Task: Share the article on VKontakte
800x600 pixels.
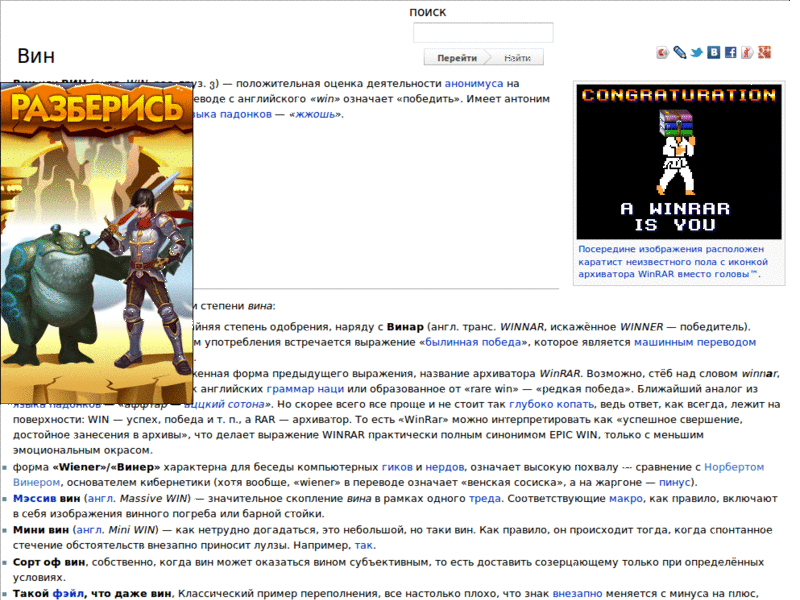Action: coord(713,53)
